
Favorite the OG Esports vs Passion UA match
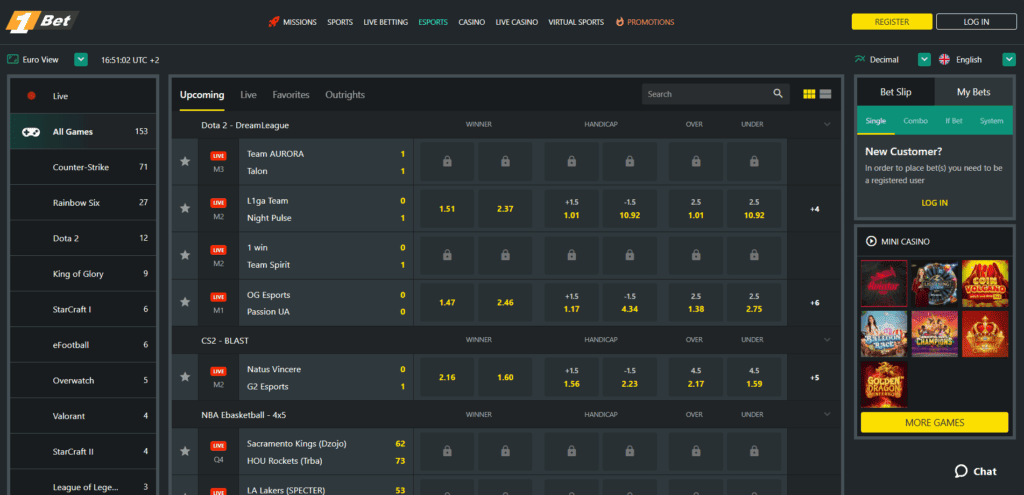pyautogui.click(x=185, y=302)
